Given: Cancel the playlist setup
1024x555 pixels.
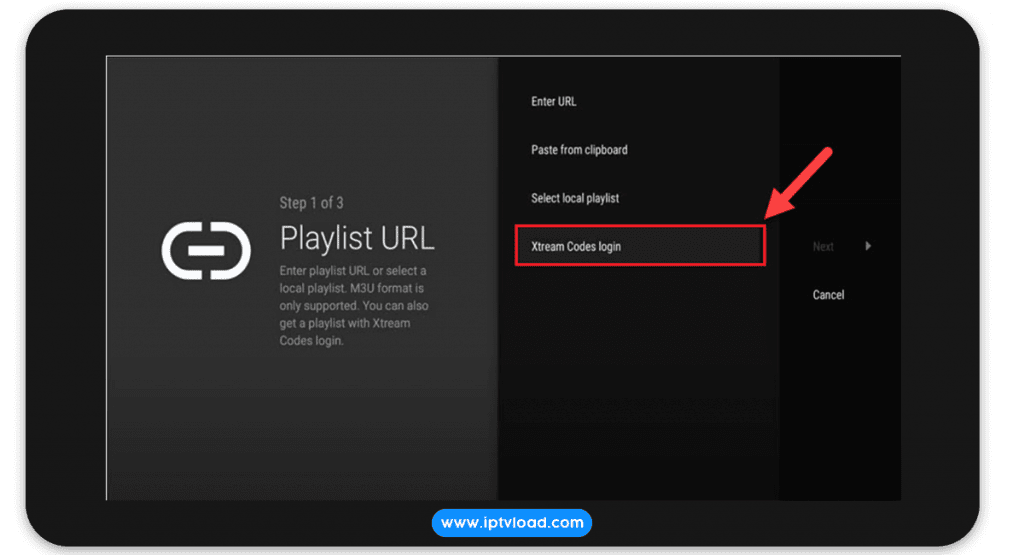Looking at the screenshot, I should [828, 294].
